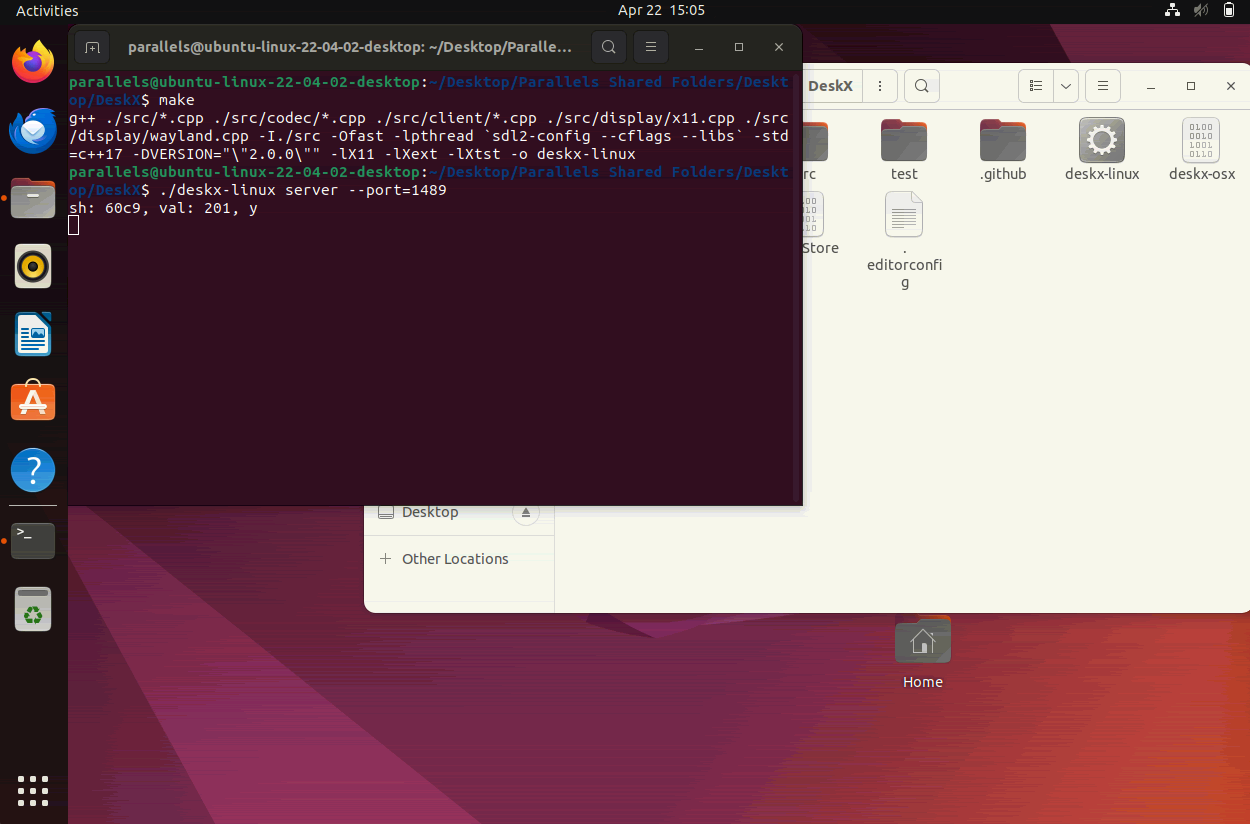Open the battery indicator in the top bar

1229,11
